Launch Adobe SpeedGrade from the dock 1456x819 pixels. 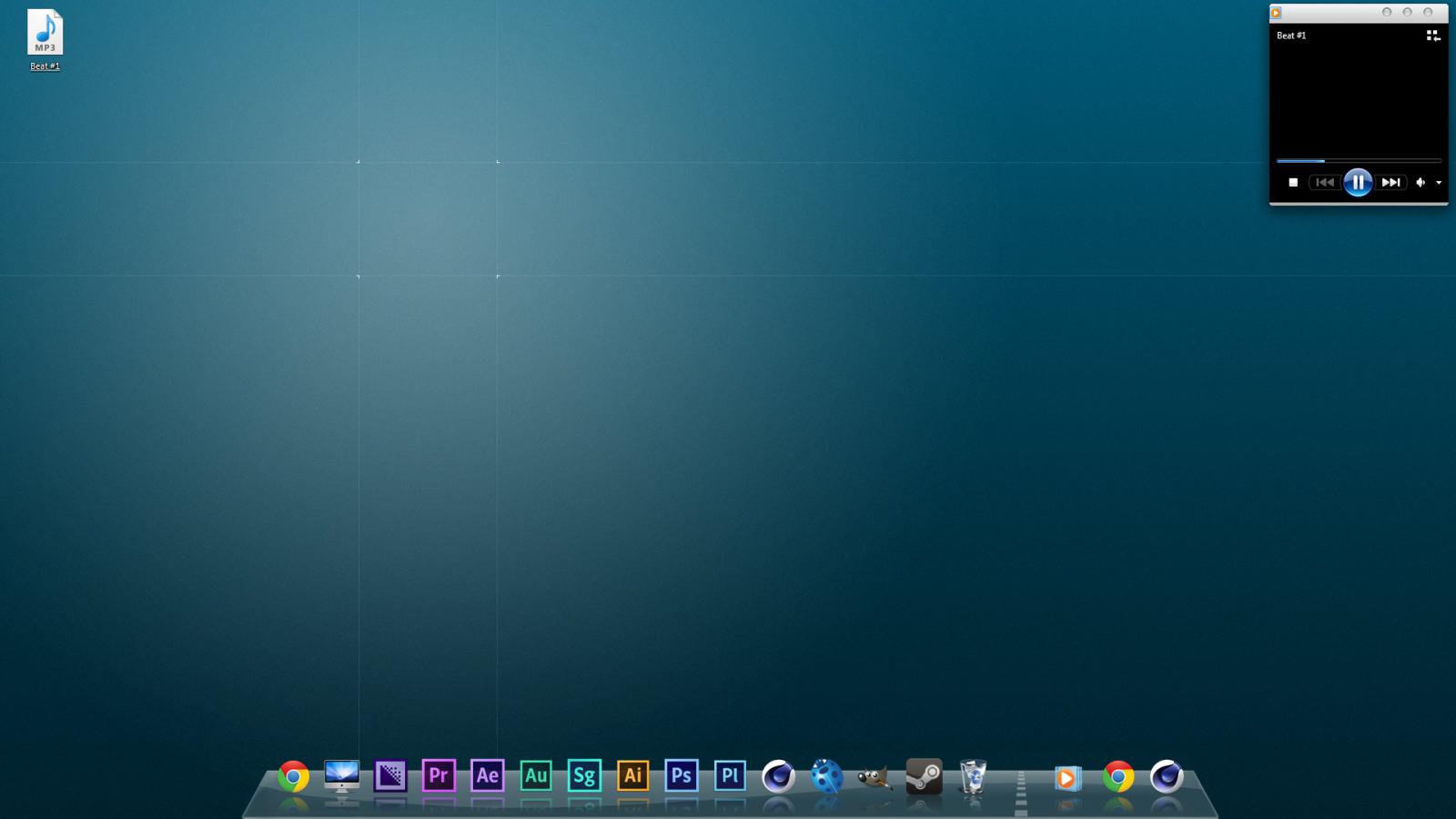[584, 776]
